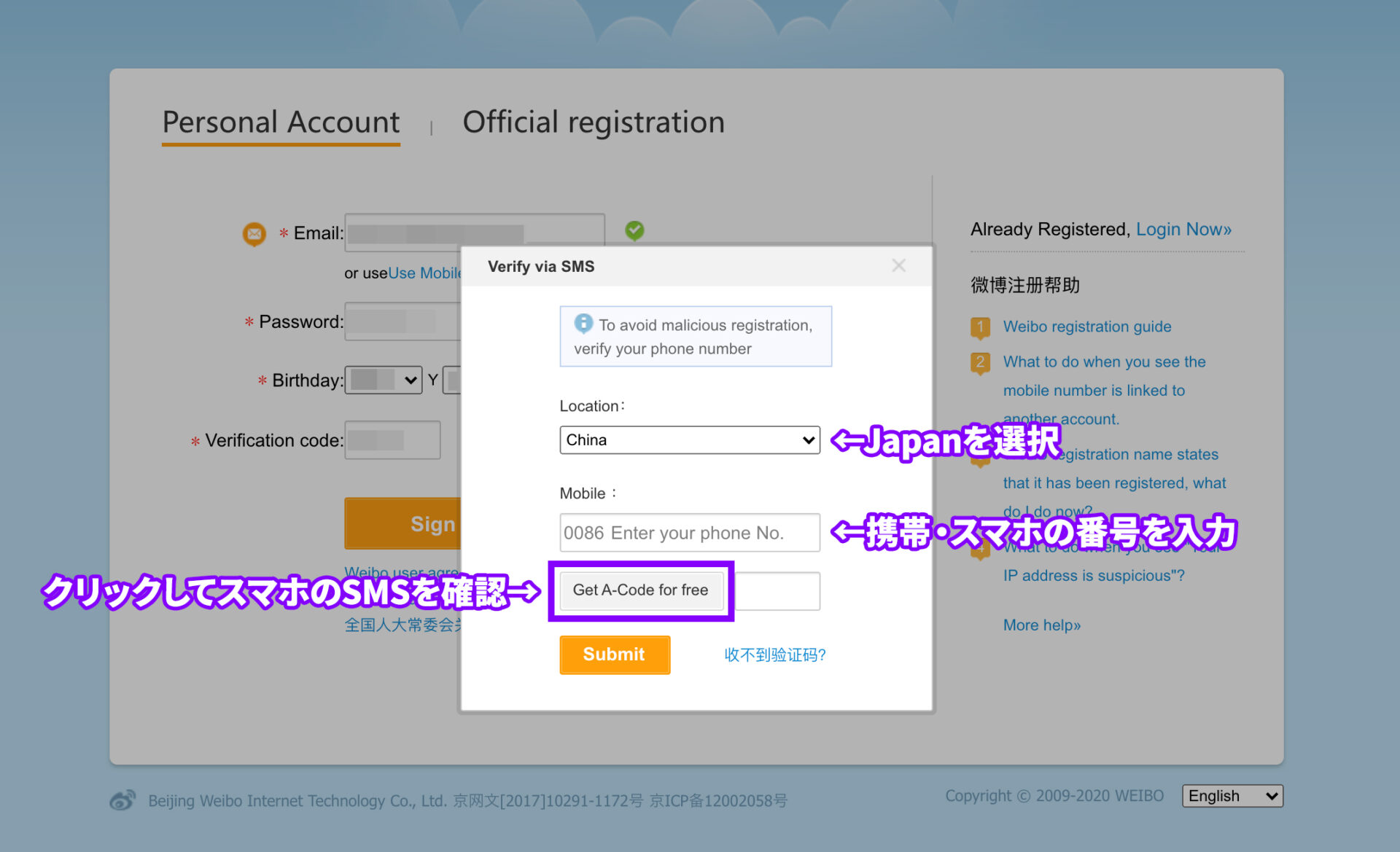Switch to the Official registration tab

pos(593,122)
